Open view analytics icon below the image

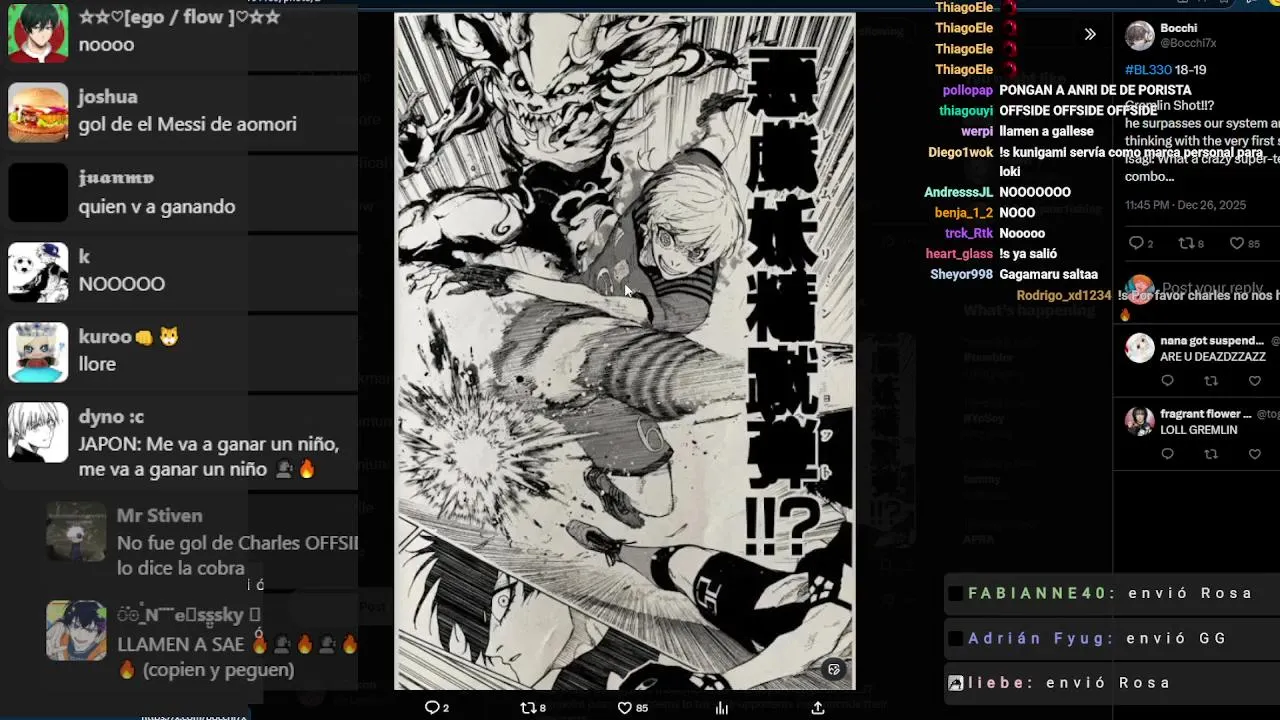tap(722, 708)
